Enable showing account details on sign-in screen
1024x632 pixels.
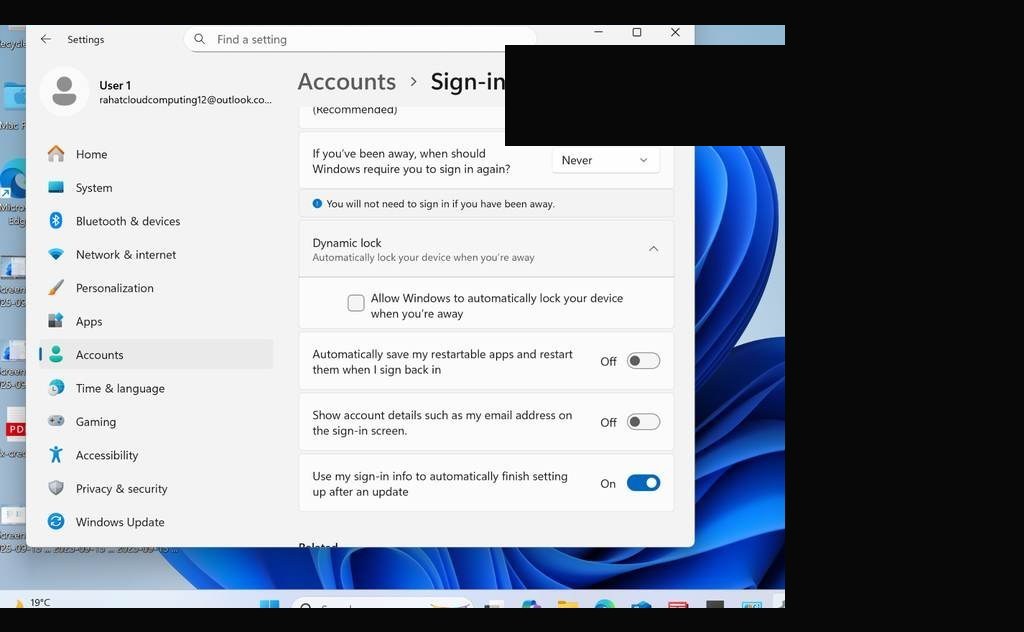click(x=643, y=422)
